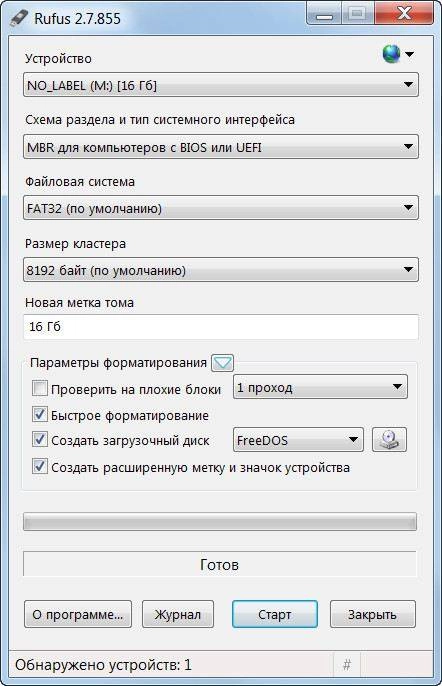Minimize the Rufus window
The height and width of the screenshot is (686, 442).
324,14
